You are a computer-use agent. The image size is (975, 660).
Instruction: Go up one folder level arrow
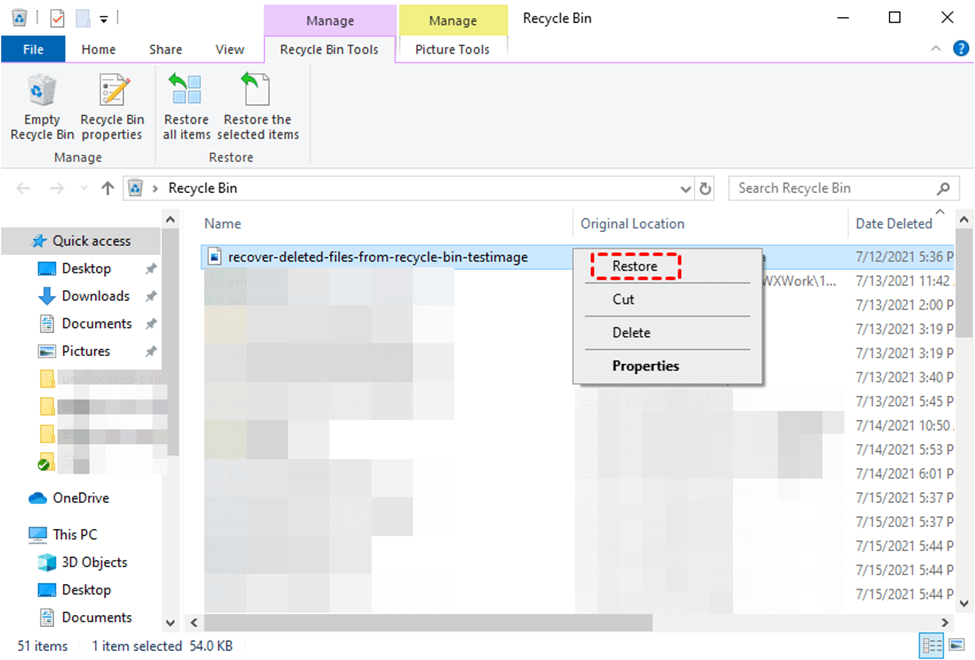click(x=108, y=188)
